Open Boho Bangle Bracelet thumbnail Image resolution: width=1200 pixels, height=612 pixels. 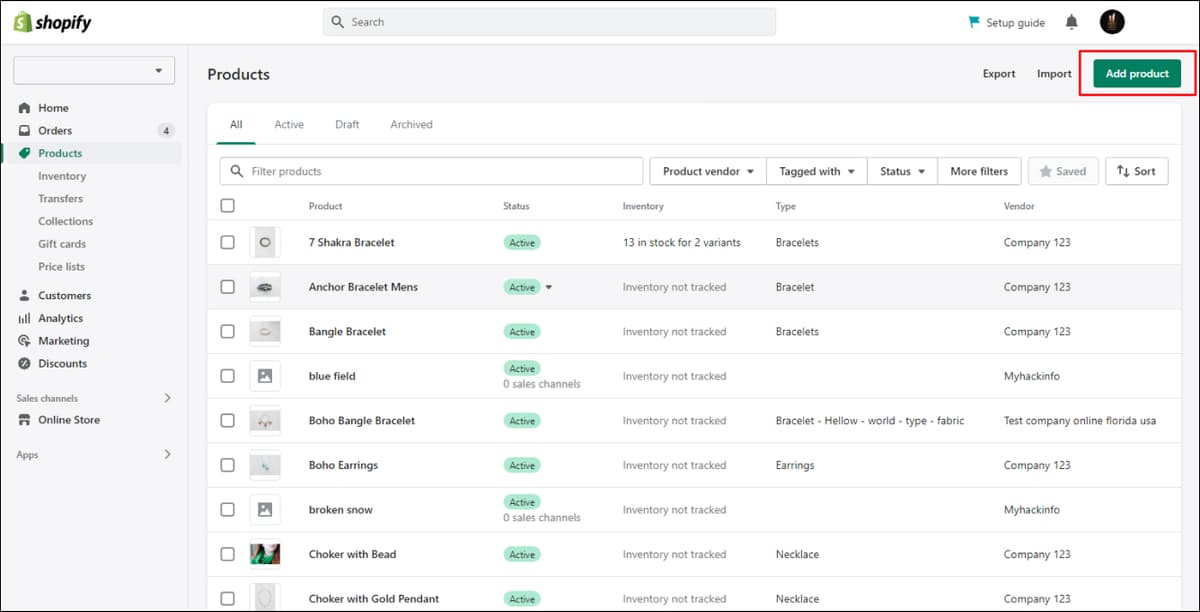coord(265,420)
